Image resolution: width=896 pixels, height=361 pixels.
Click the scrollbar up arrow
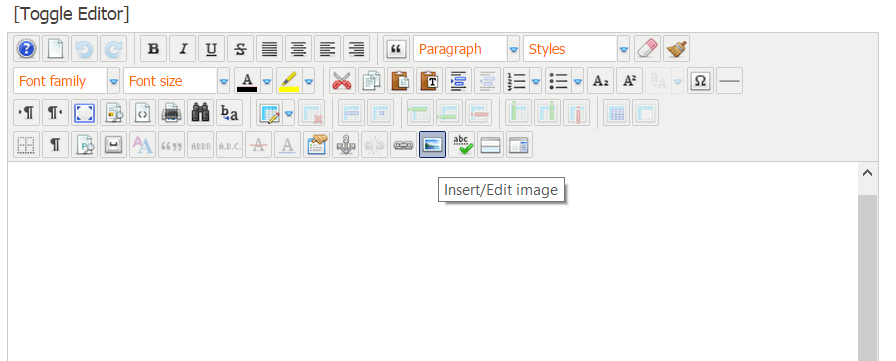tap(867, 173)
